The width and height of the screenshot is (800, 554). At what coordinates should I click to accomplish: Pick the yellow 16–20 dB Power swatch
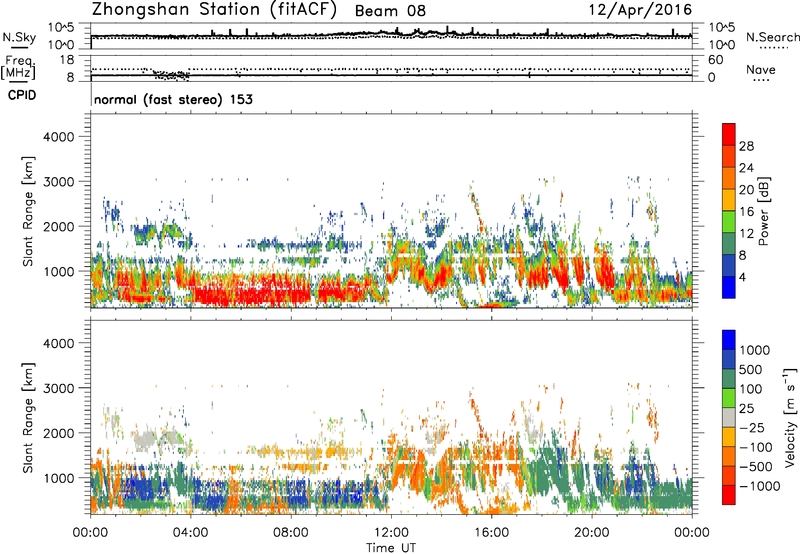(x=729, y=200)
